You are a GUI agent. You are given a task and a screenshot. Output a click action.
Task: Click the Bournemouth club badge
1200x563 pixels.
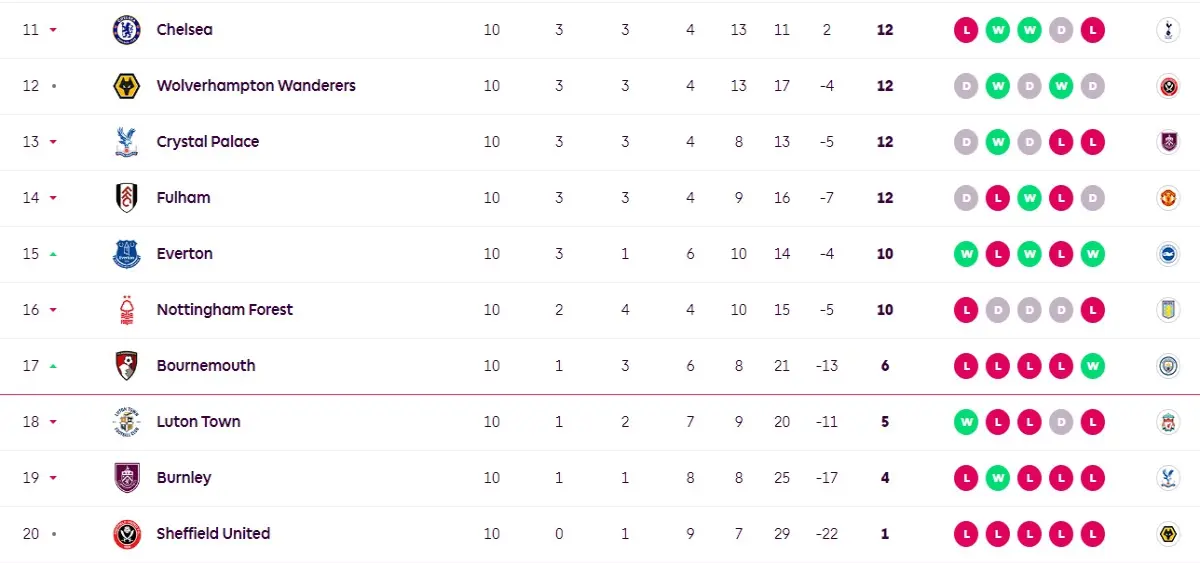point(127,366)
